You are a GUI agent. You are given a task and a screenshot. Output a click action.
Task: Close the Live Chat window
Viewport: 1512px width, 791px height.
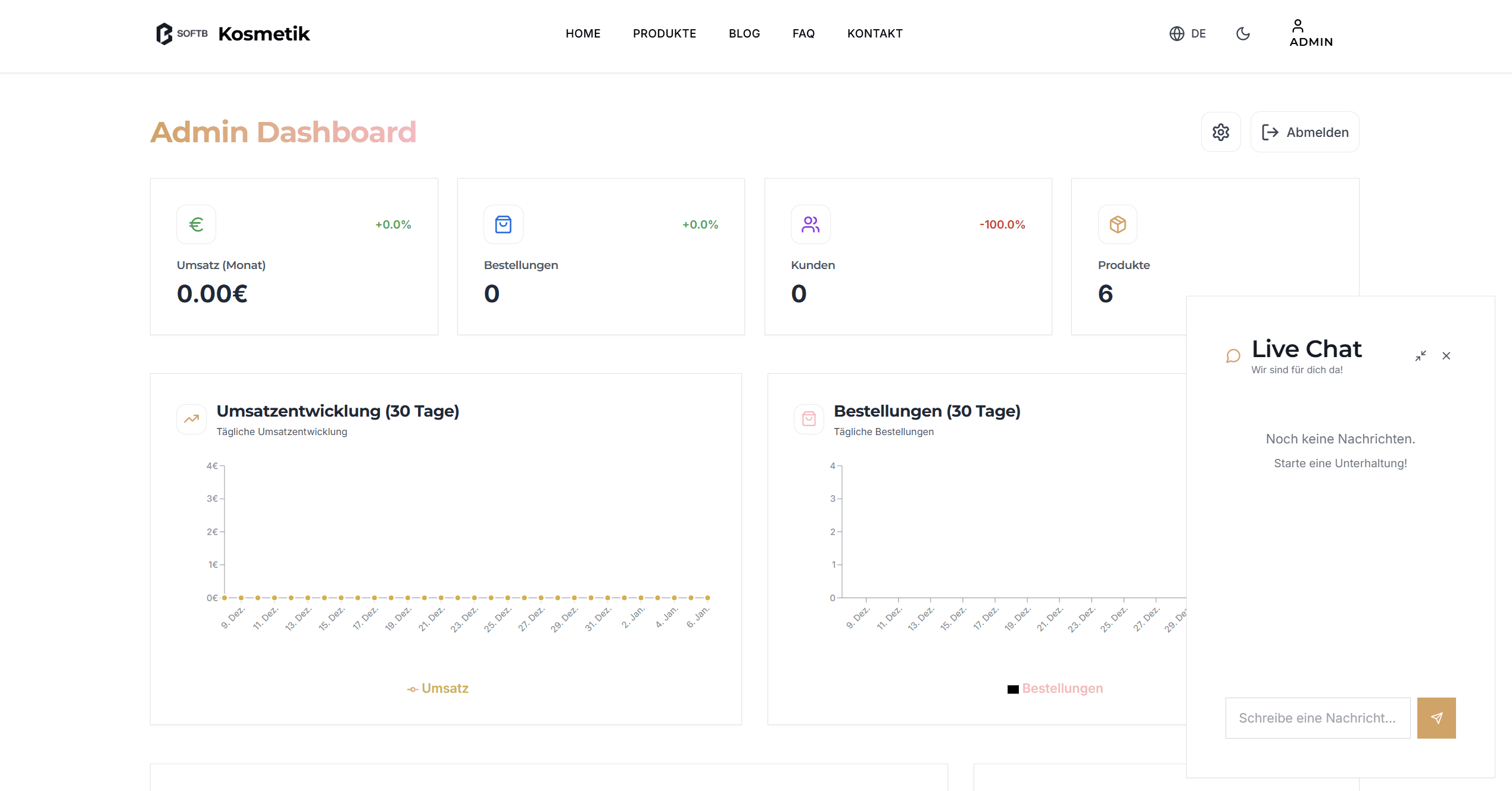coord(1446,356)
